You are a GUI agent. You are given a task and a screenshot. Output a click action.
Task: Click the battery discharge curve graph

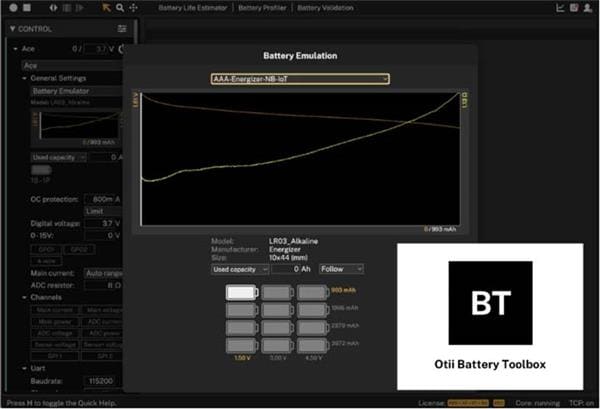300,160
